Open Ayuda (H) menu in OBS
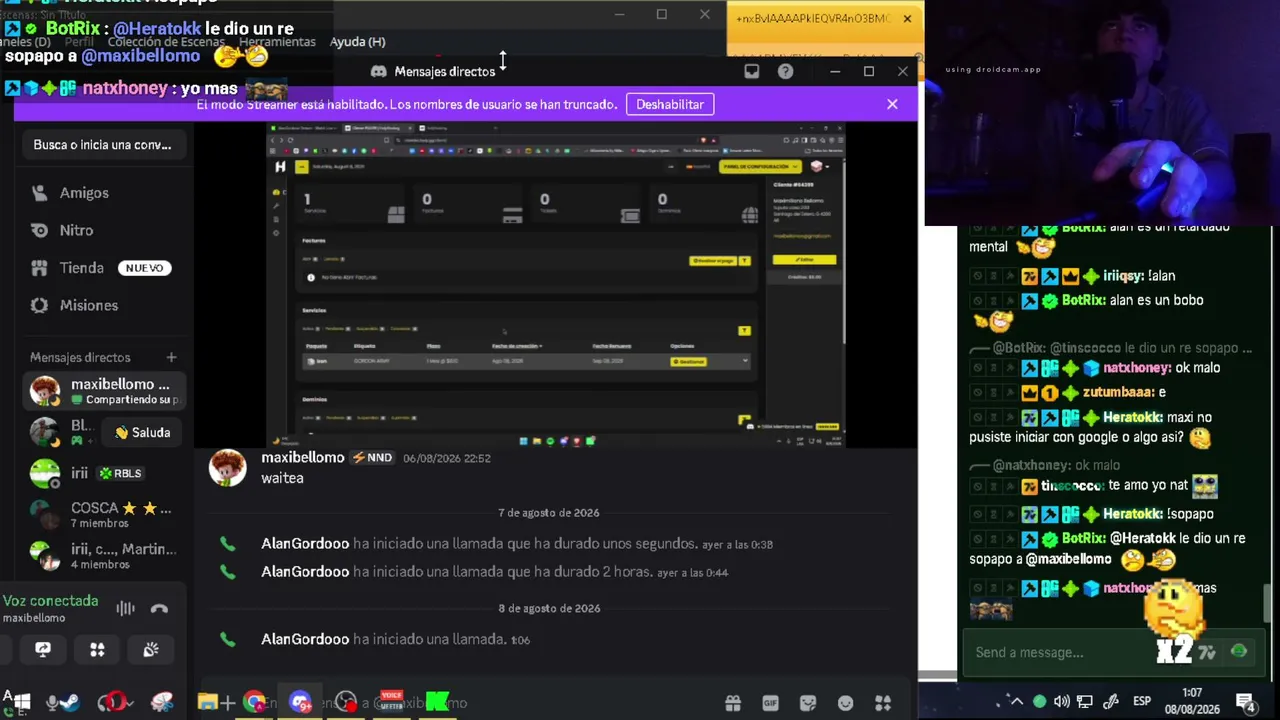This screenshot has height=720, width=1280. pyautogui.click(x=357, y=42)
